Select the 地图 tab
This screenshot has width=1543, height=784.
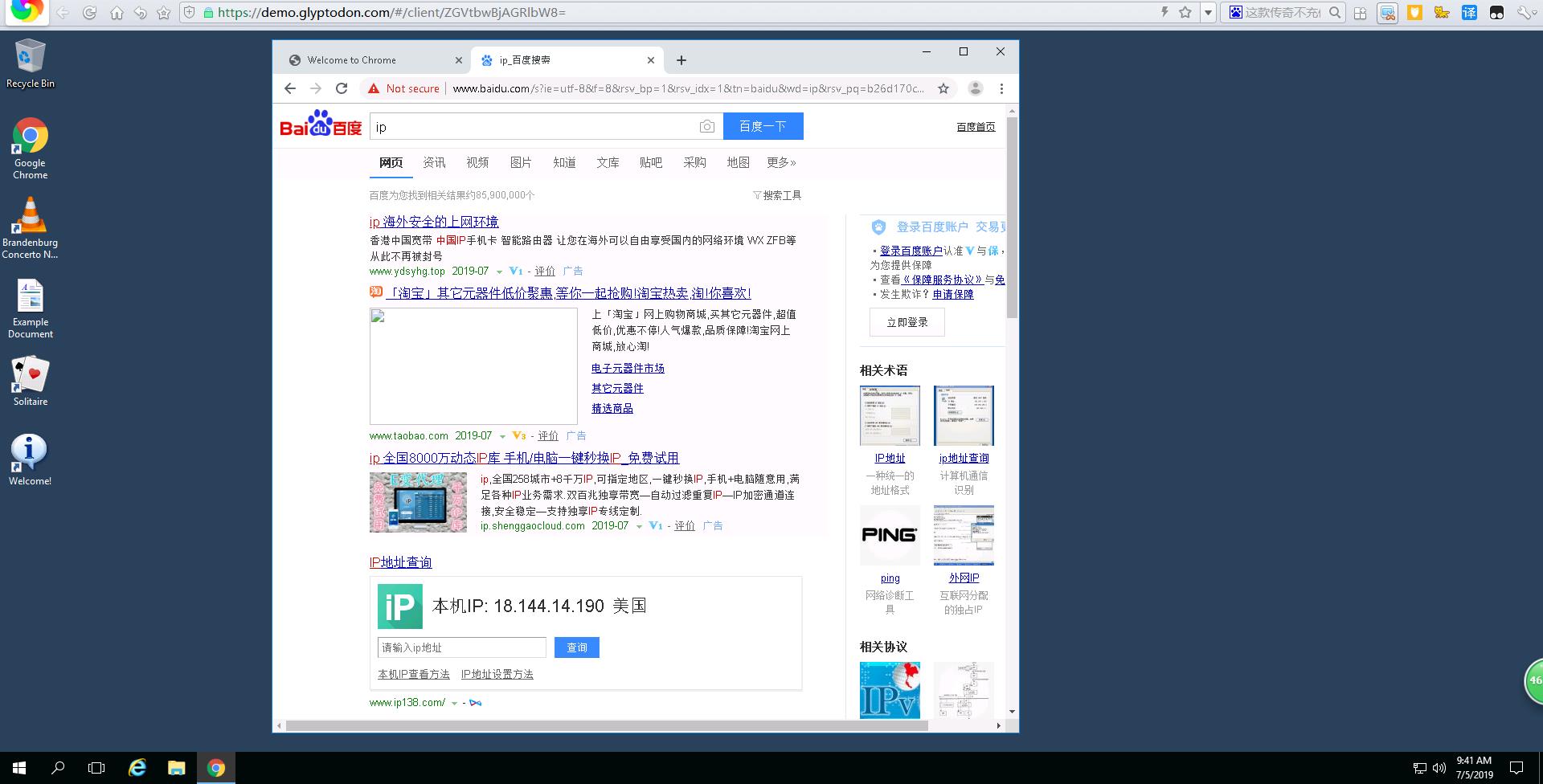click(x=738, y=162)
